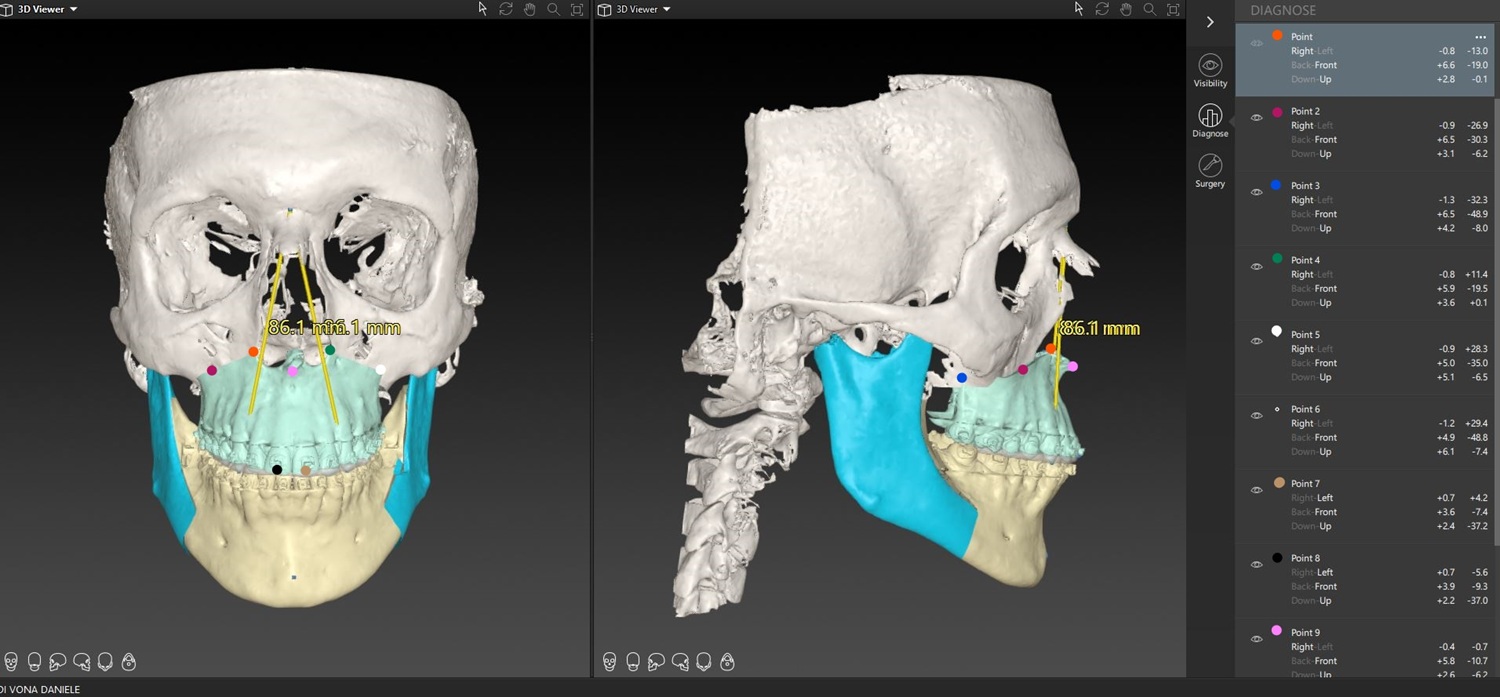Open the Surgery panel
This screenshot has height=697, width=1500.
(x=1210, y=170)
